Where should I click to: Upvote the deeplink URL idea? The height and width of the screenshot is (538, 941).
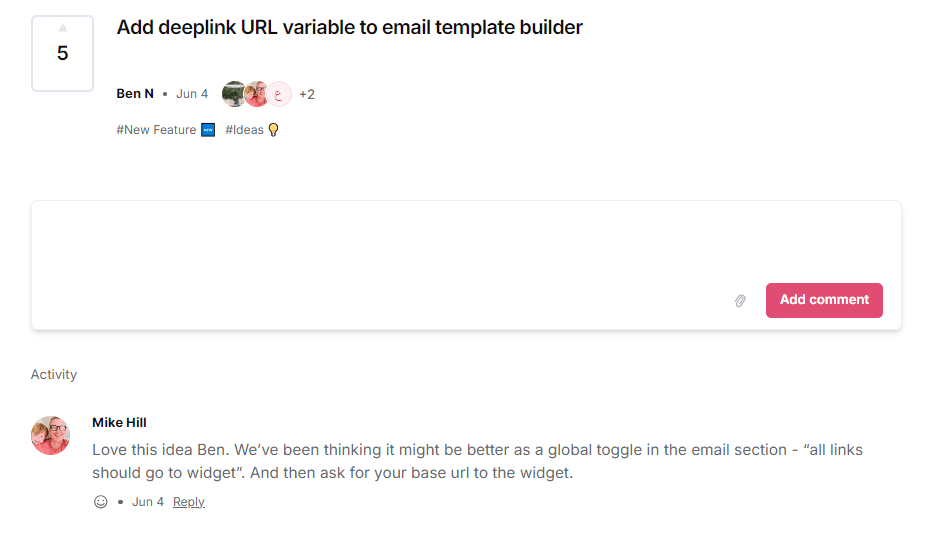[62, 28]
